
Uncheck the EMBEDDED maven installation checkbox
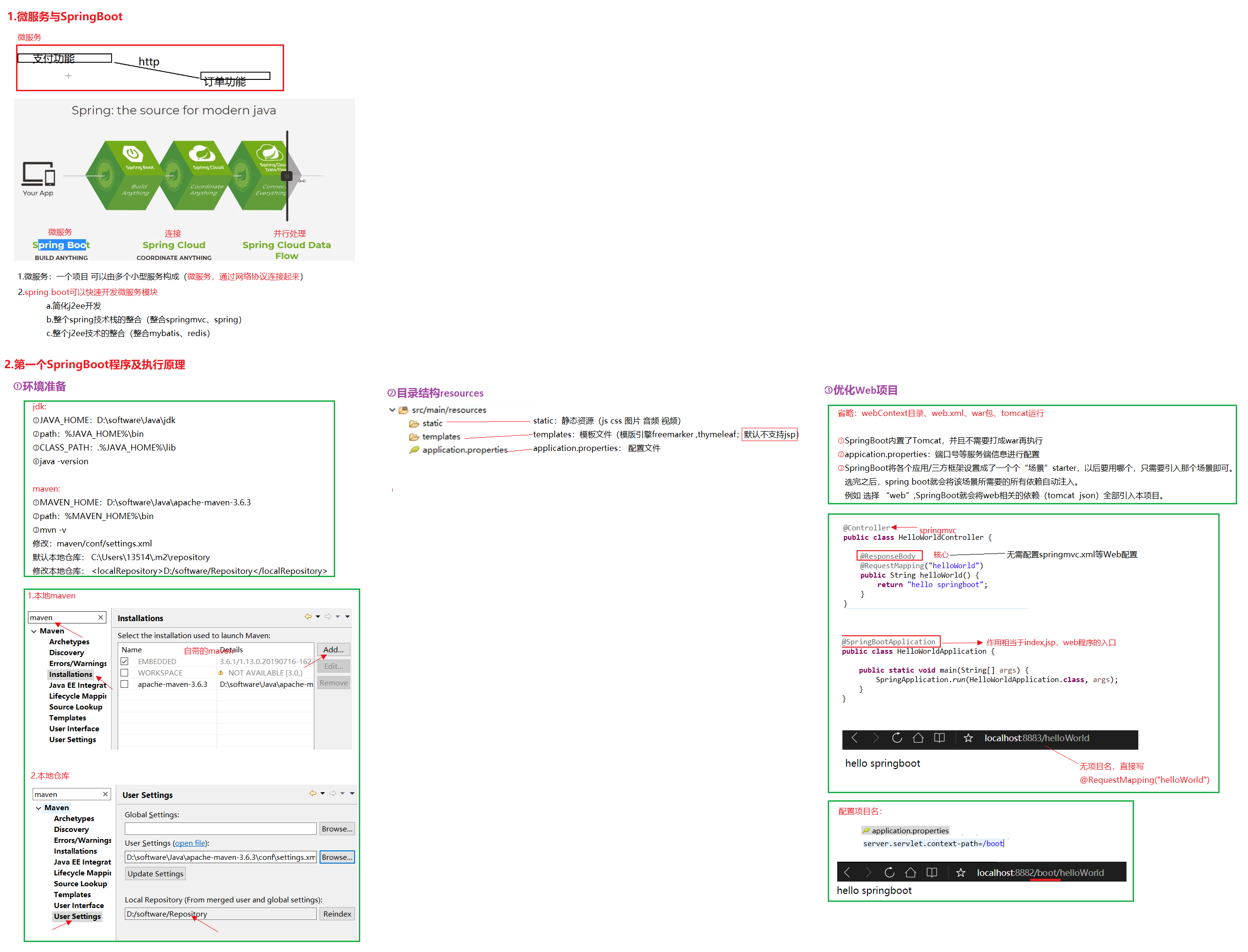[125, 661]
